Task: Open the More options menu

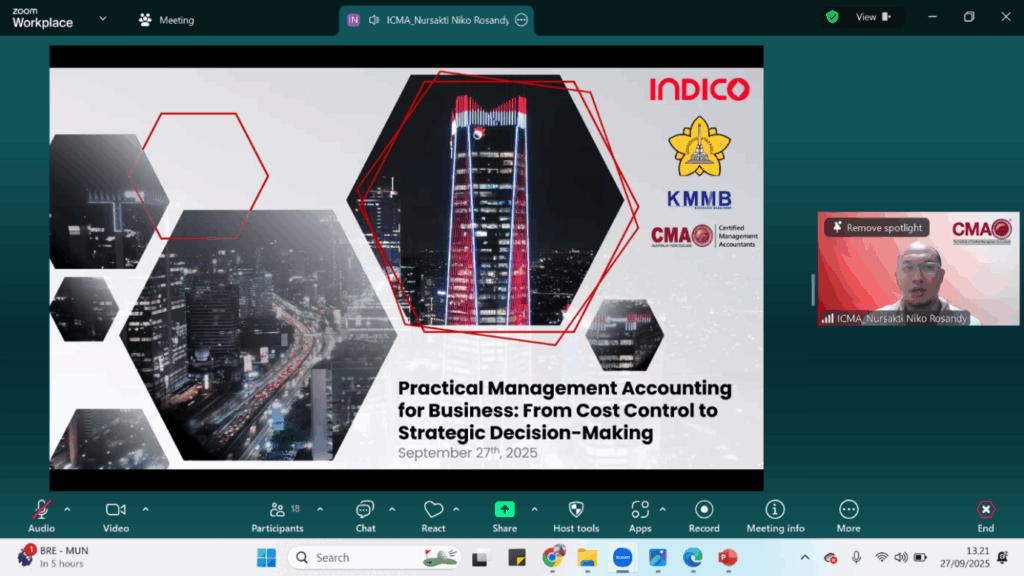Action: click(848, 515)
